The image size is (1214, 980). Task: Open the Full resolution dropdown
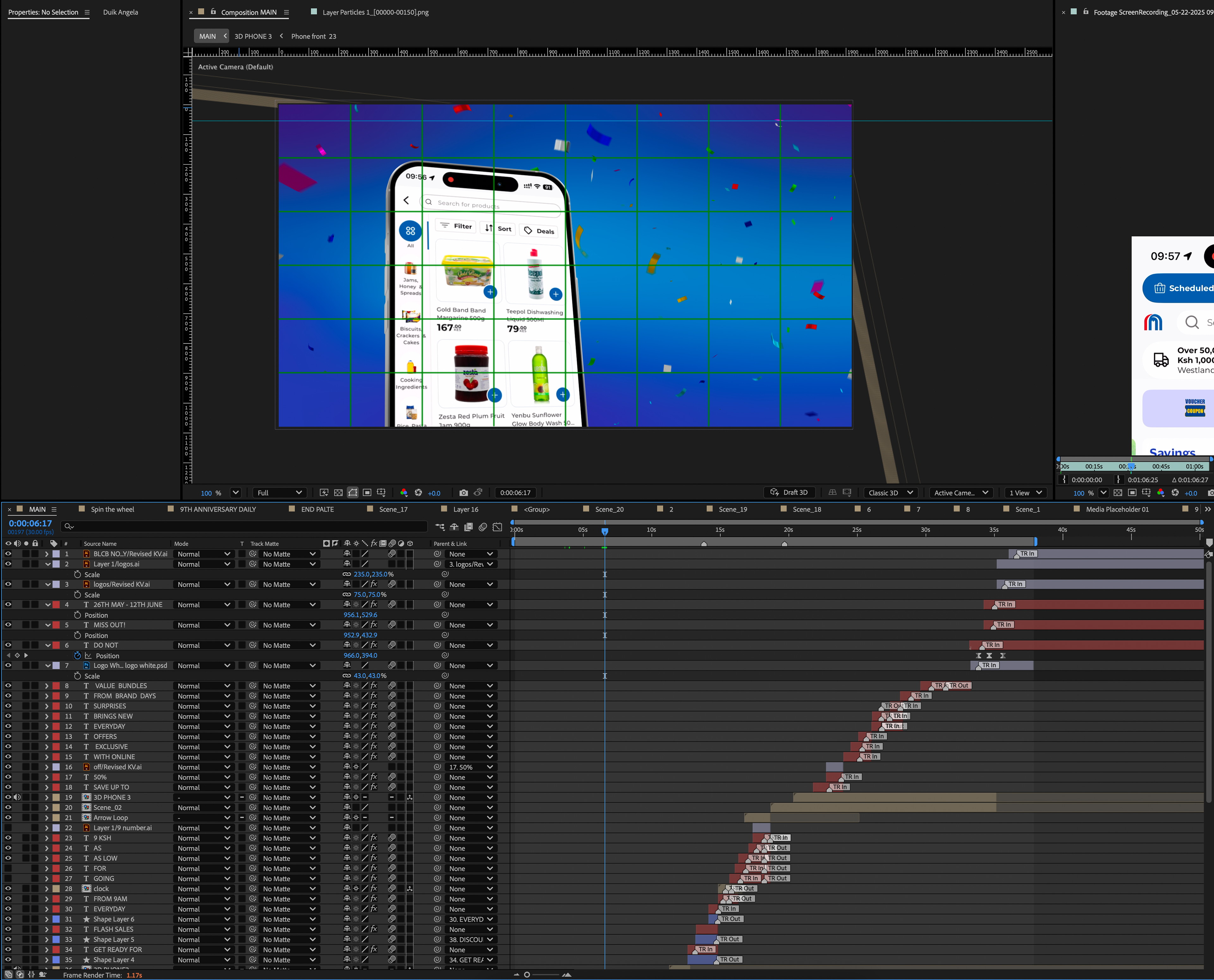[279, 493]
